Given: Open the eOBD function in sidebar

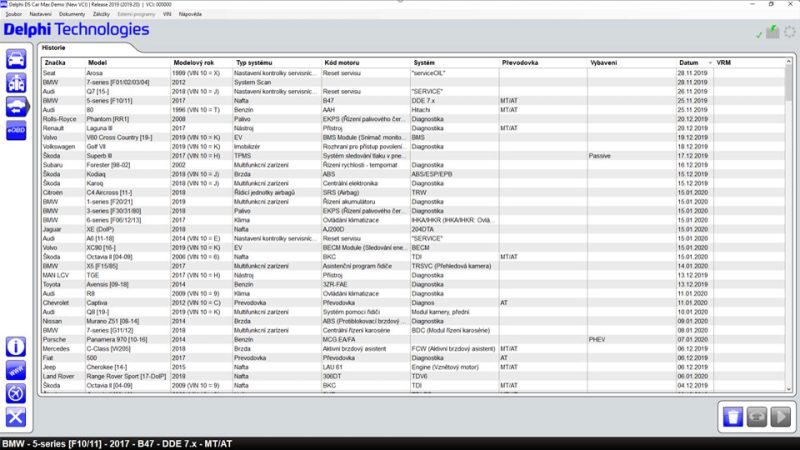Looking at the screenshot, I should click(18, 132).
